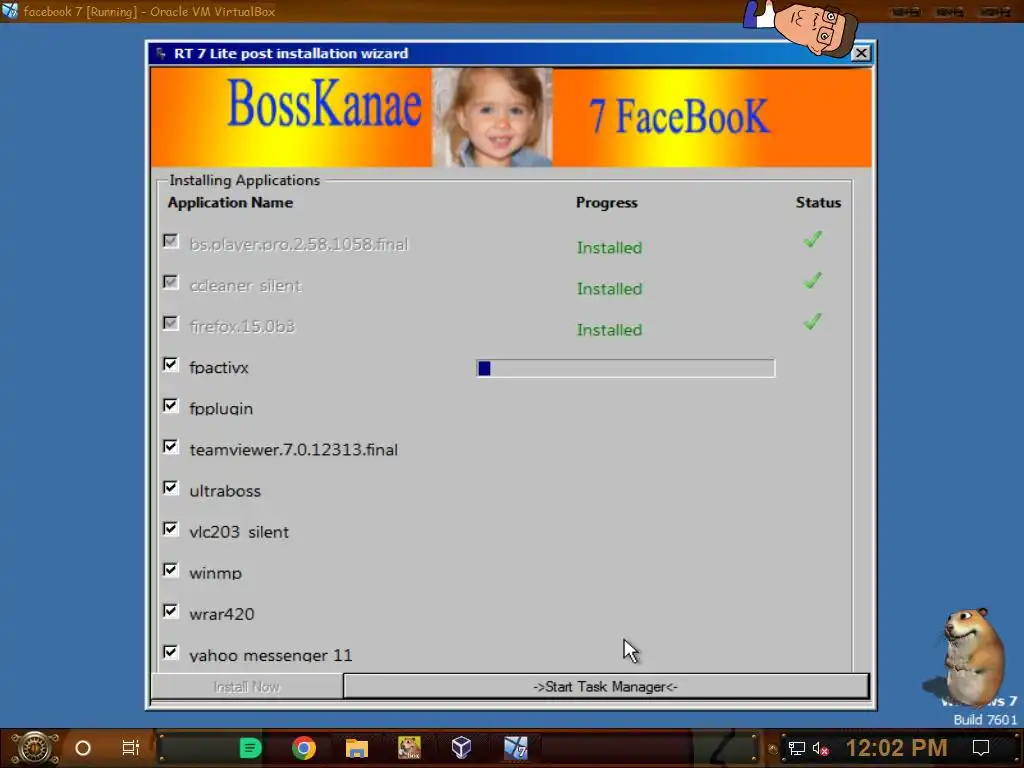
Task: Uncheck the vlc203 silent checkbox
Action: coord(170,529)
